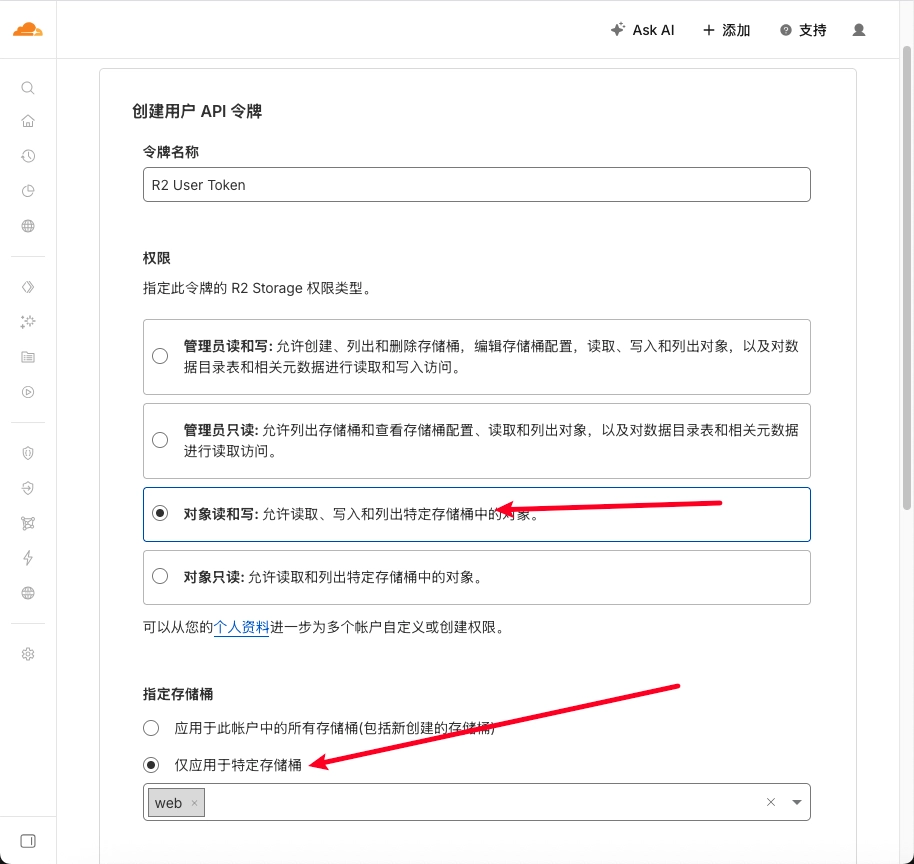Expand the bucket selection dropdown arrow
914x864 pixels.
pos(797,802)
